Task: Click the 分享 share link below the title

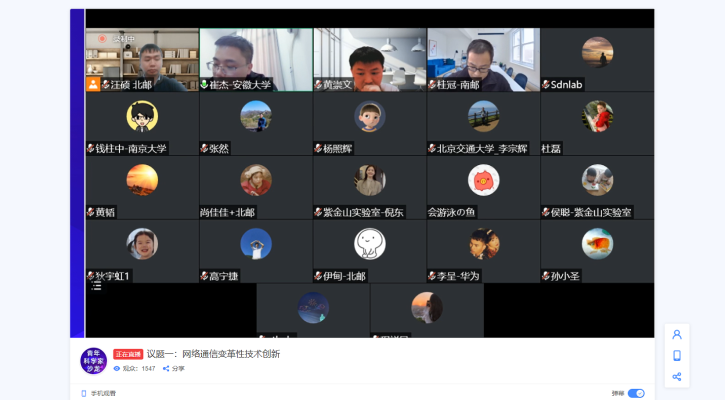Action: pos(174,369)
